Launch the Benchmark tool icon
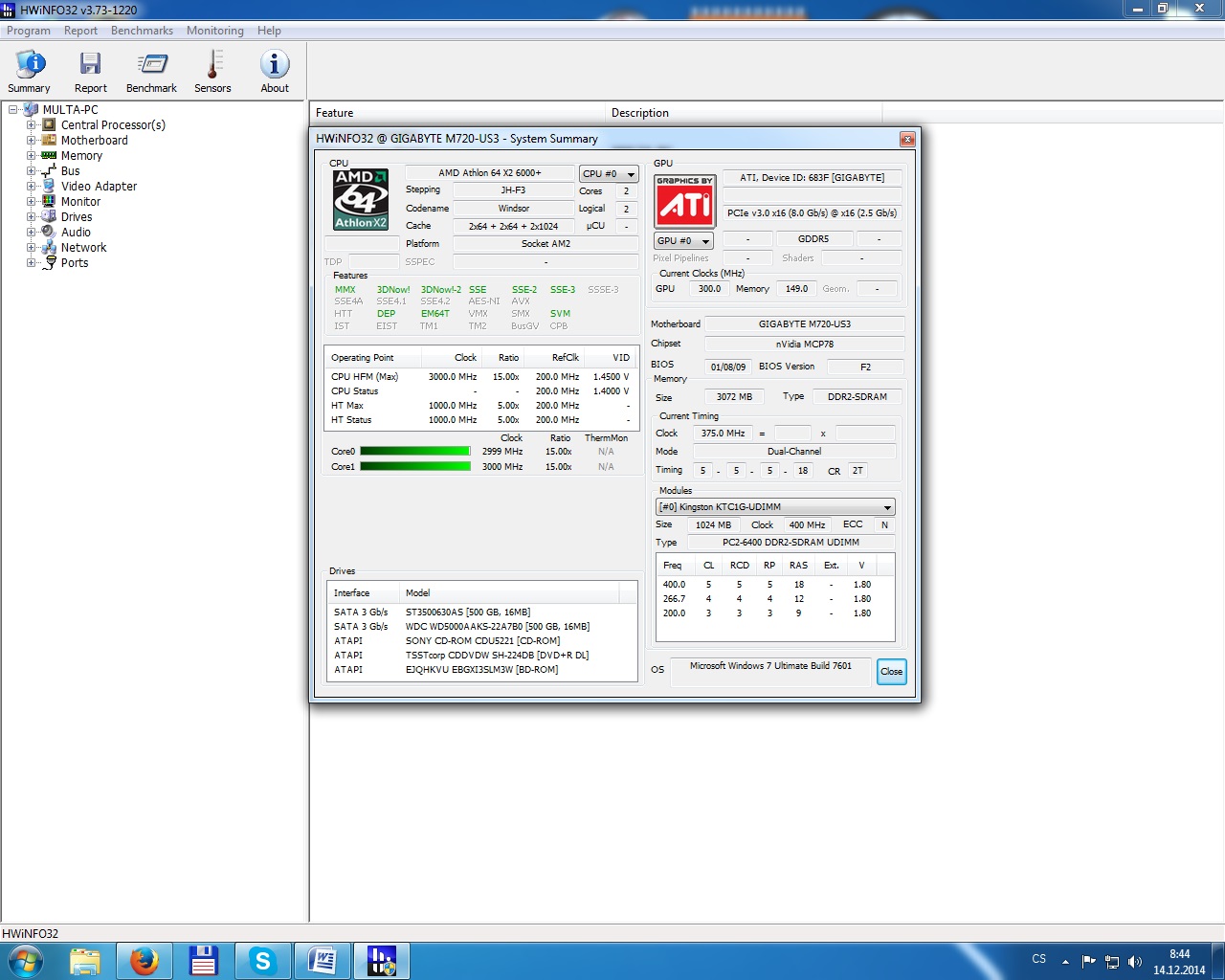Image resolution: width=1225 pixels, height=980 pixels. pyautogui.click(x=151, y=64)
